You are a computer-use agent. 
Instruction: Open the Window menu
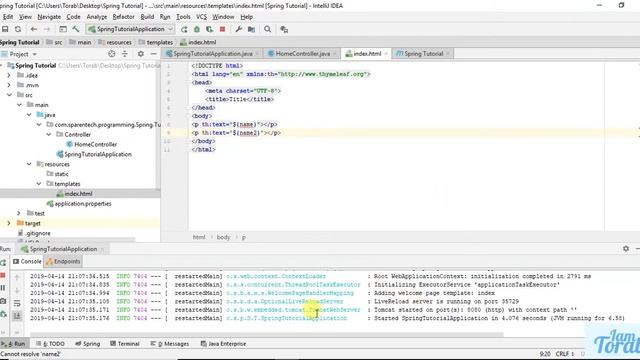pyautogui.click(x=223, y=17)
